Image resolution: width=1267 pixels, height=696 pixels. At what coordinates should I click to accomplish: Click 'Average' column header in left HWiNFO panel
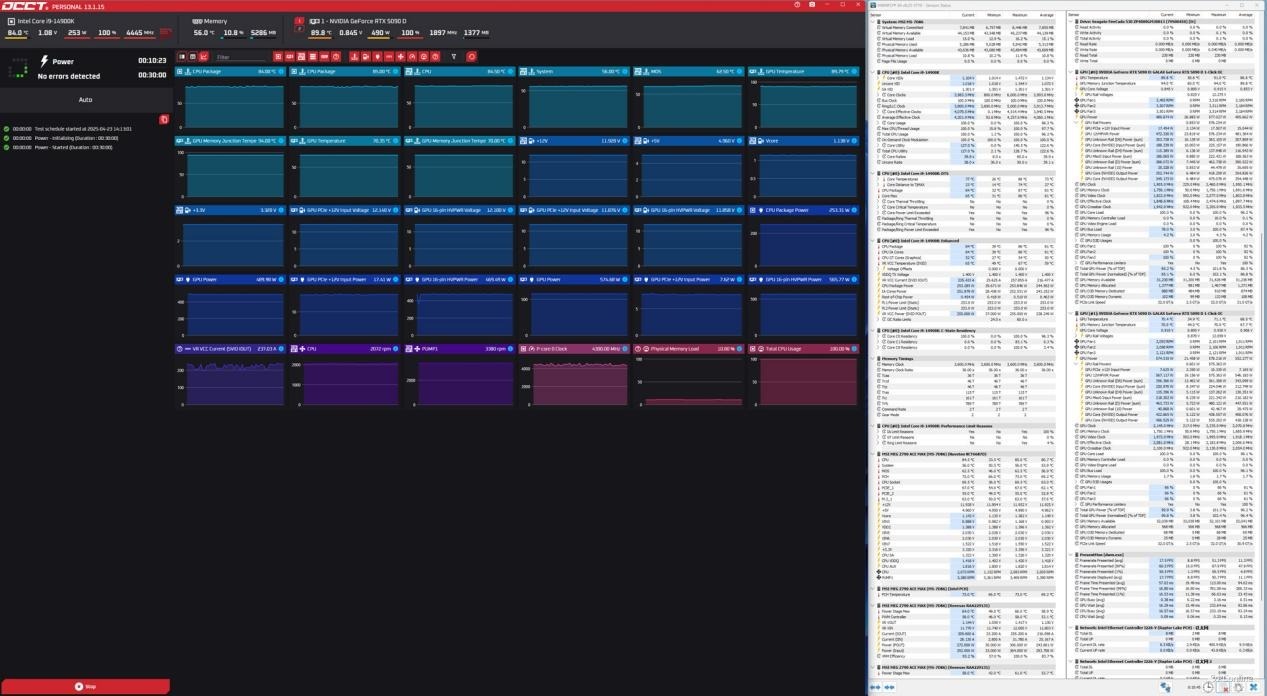(x=1045, y=16)
